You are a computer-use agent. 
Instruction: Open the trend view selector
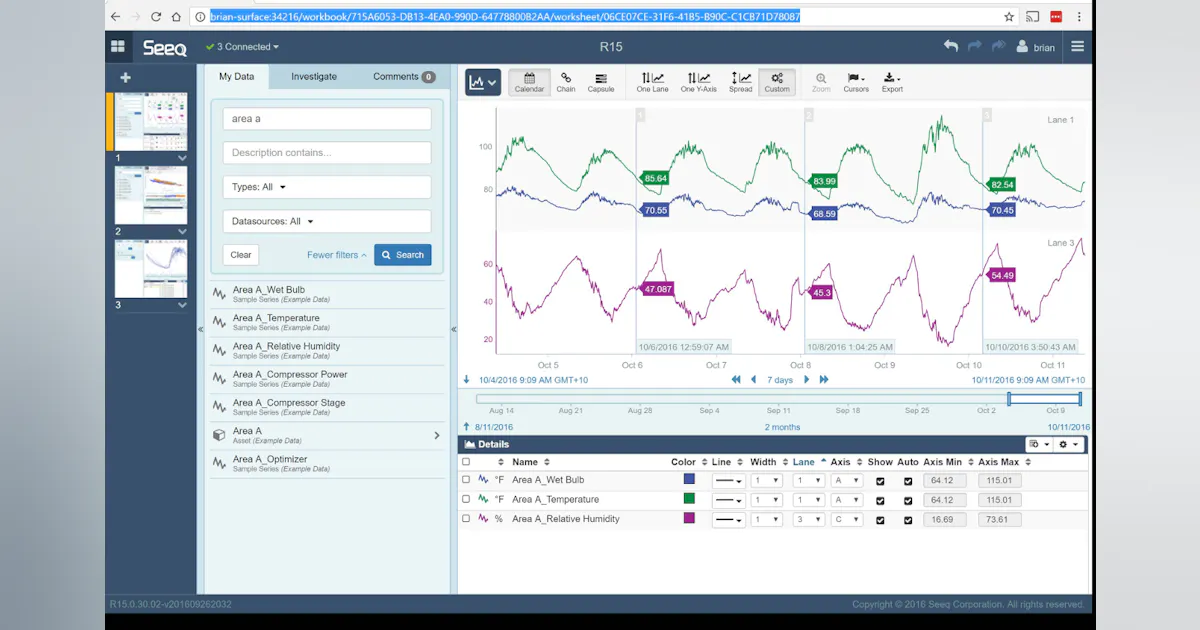[x=482, y=82]
